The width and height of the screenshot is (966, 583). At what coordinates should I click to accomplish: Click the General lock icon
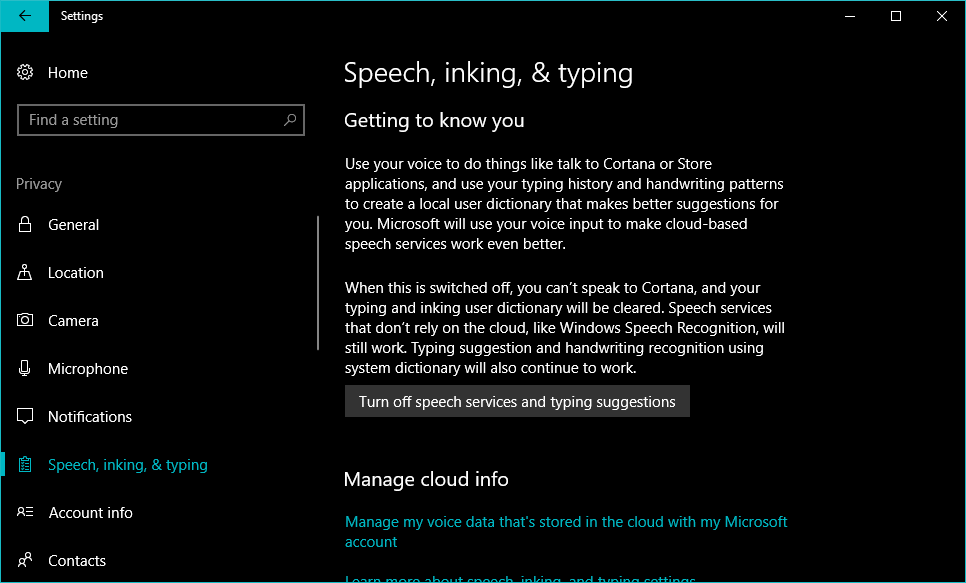click(x=26, y=225)
